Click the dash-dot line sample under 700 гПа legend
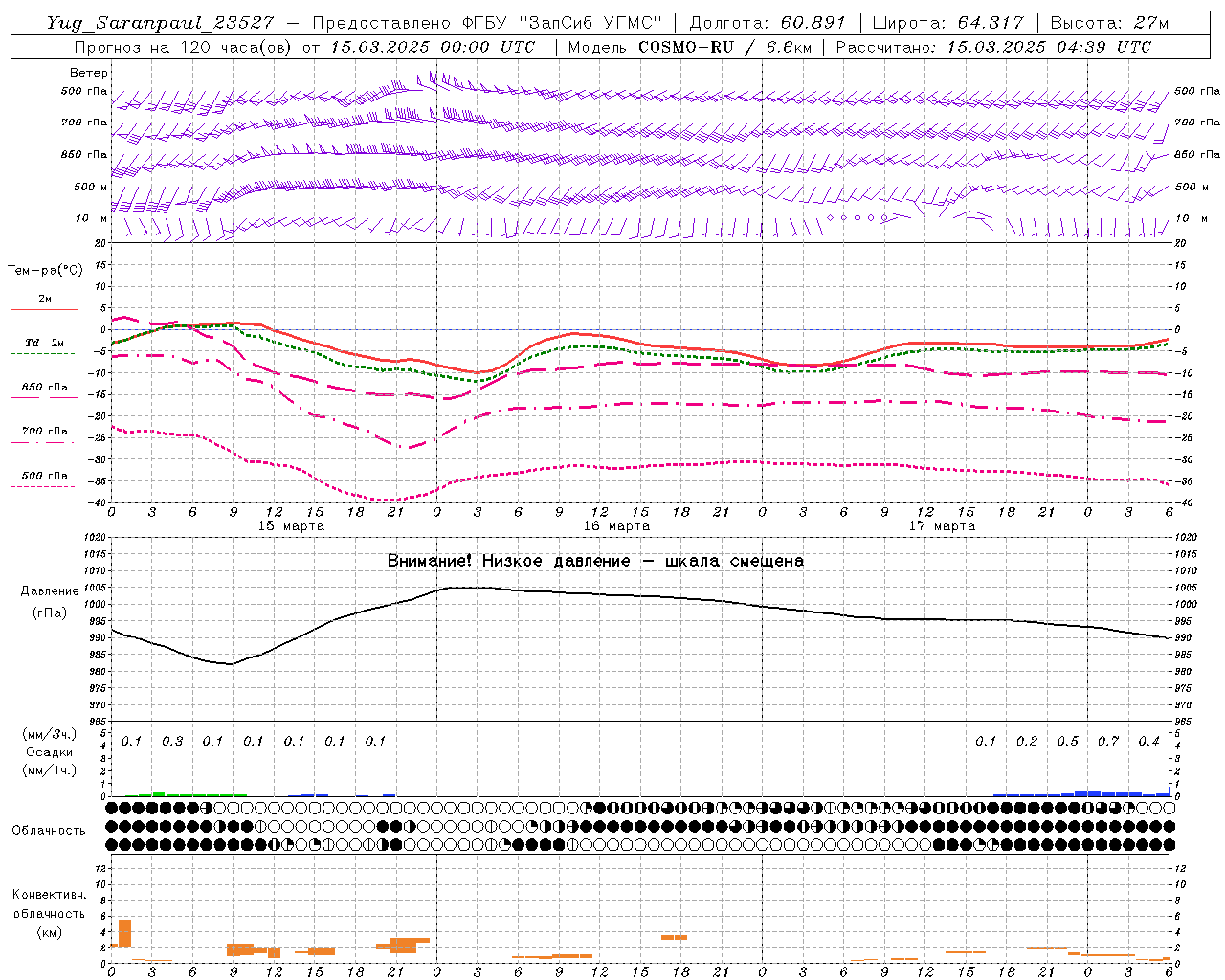The height and width of the screenshot is (980, 1225). pyautogui.click(x=42, y=443)
